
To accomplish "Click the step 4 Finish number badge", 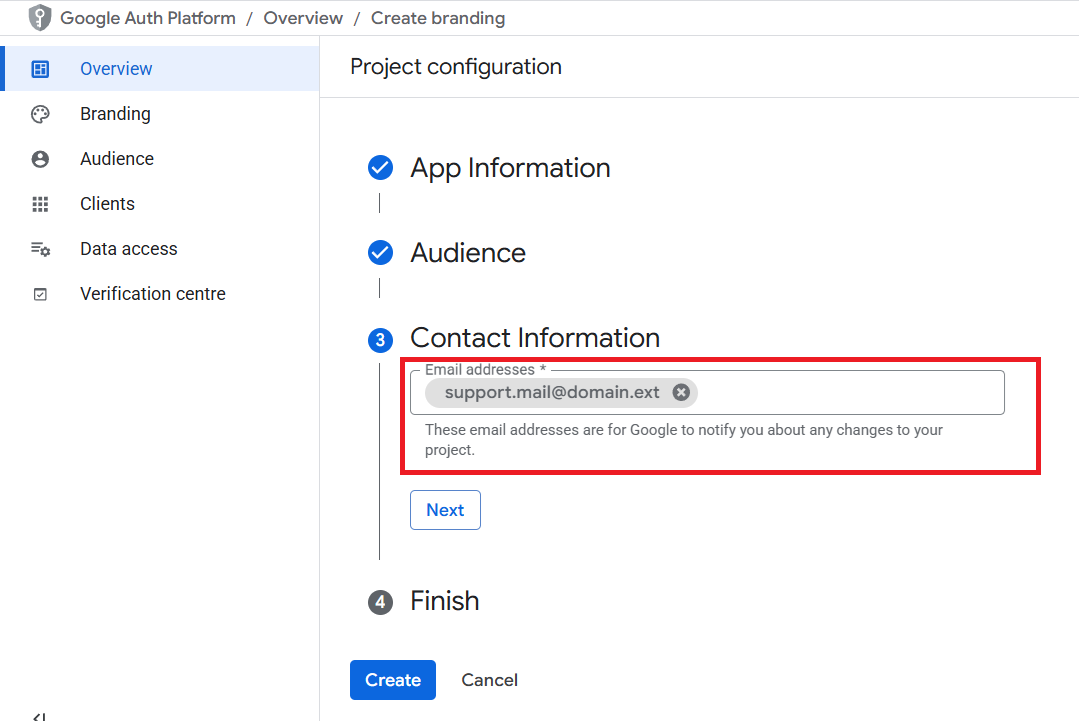I will point(380,602).
